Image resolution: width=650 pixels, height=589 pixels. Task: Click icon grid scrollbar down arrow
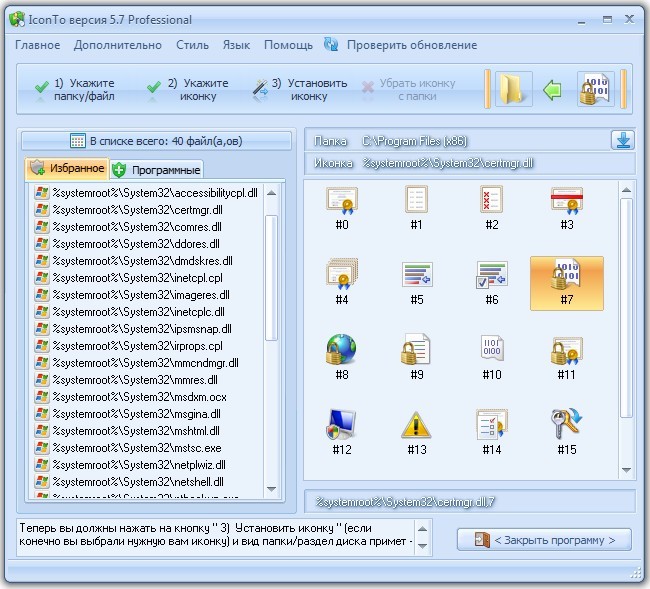[x=626, y=470]
